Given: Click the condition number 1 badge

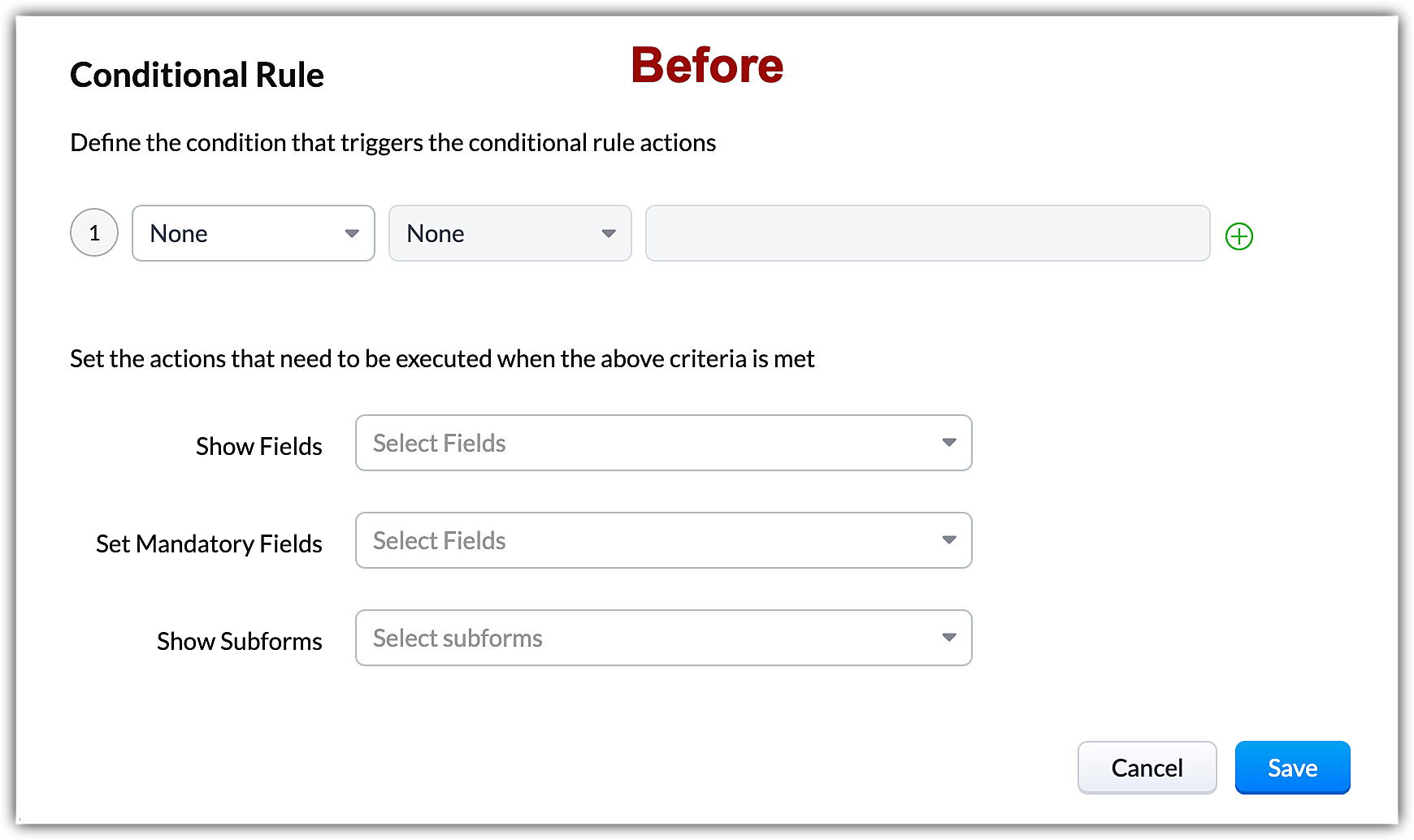Looking at the screenshot, I should click(94, 233).
